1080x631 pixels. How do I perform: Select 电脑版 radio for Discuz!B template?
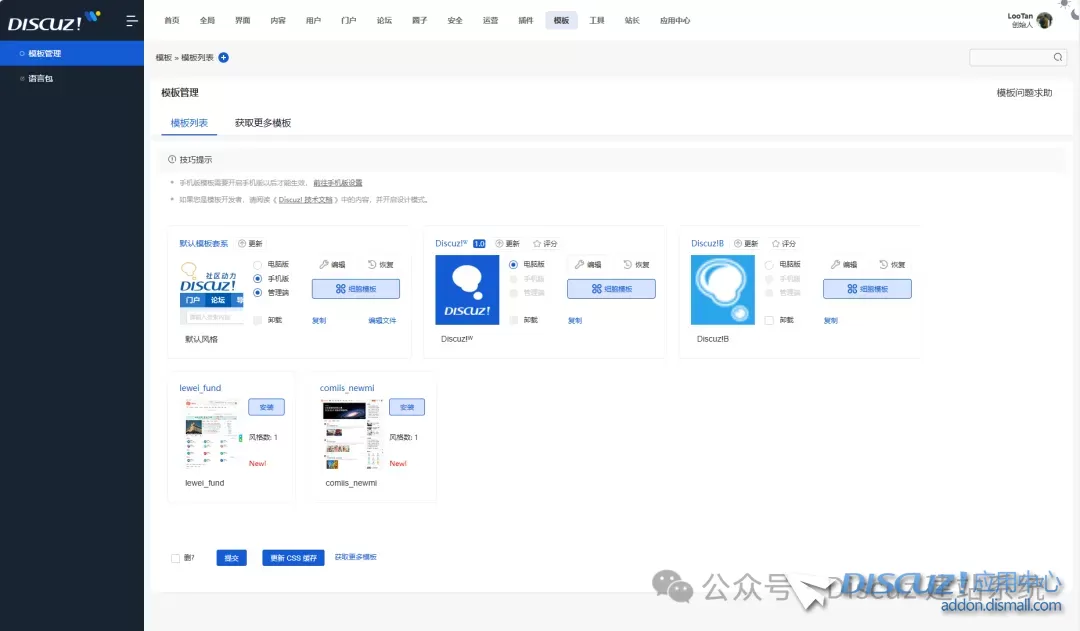pyautogui.click(x=769, y=265)
